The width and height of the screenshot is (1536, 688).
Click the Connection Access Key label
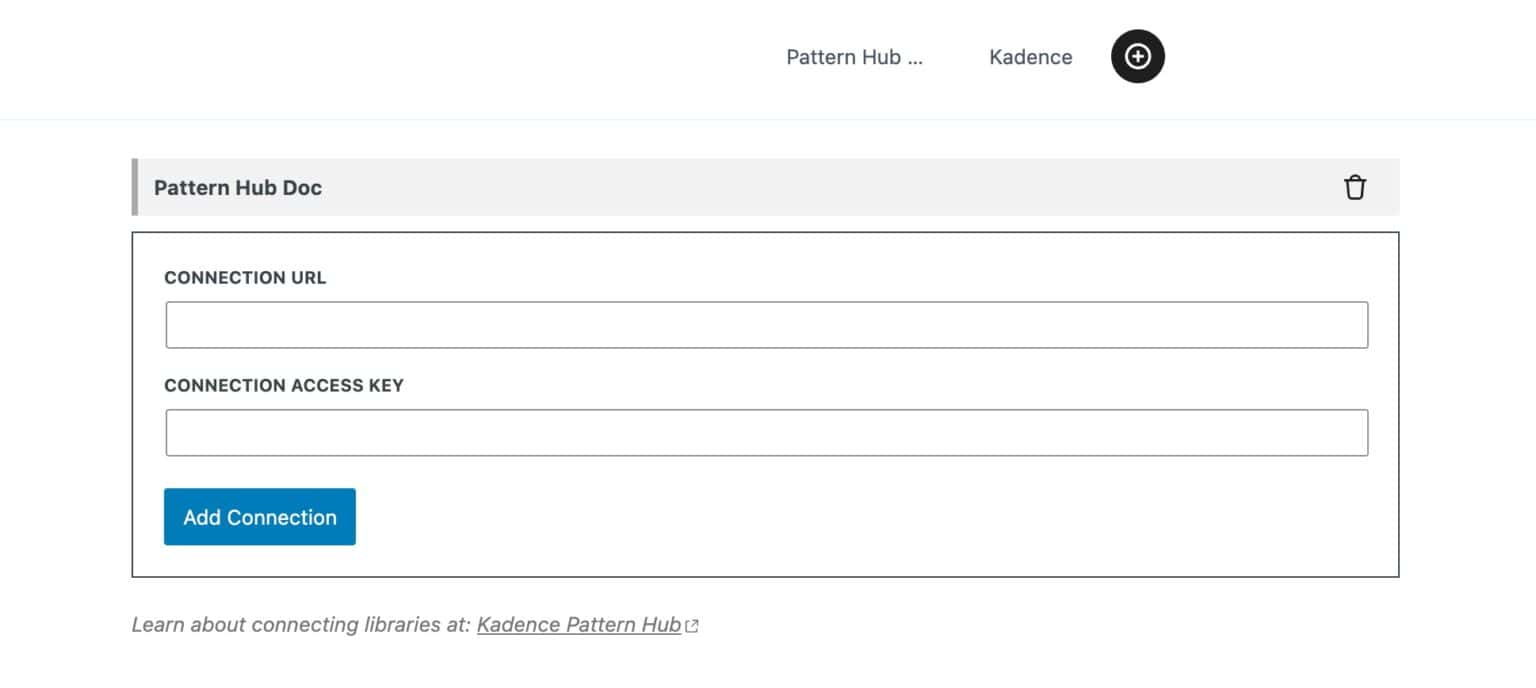[283, 385]
